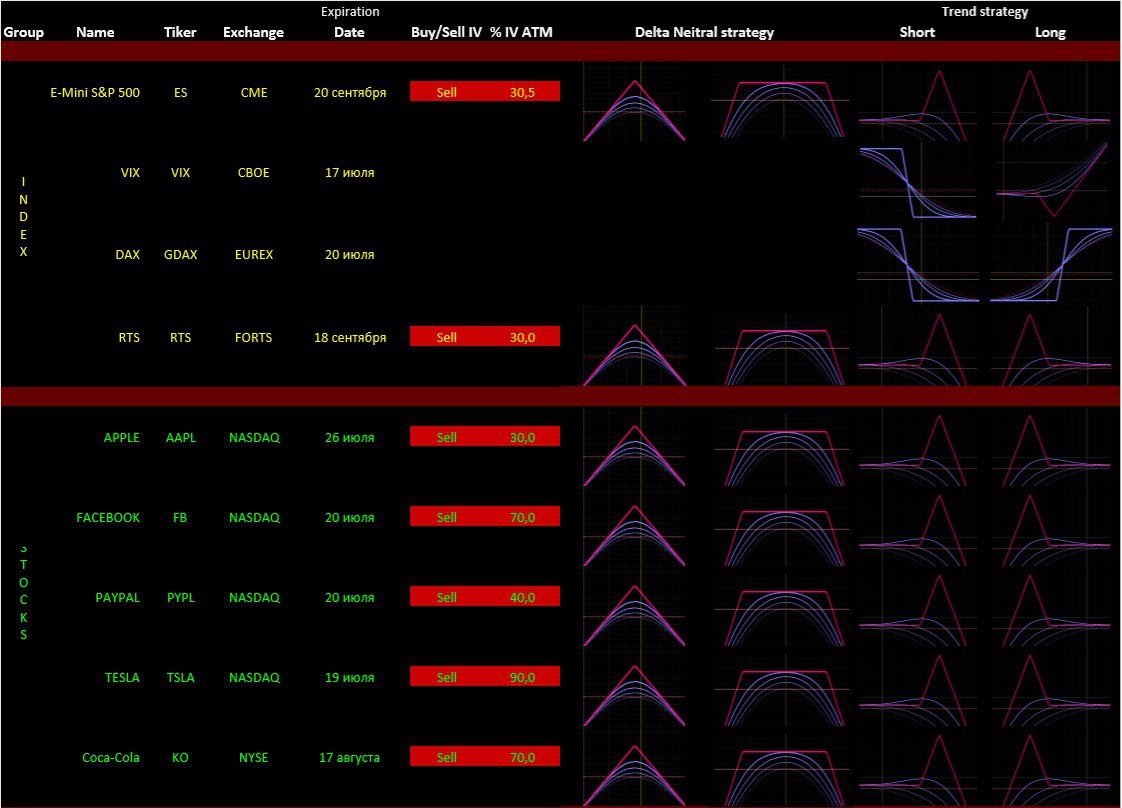Click the Sell cell in the APPLE row
The height and width of the screenshot is (808, 1122).
447,437
